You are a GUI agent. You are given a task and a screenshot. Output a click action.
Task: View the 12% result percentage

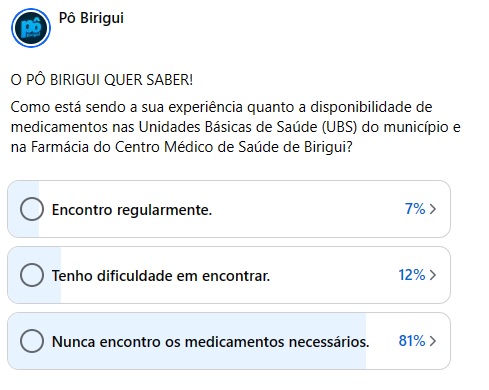point(412,275)
